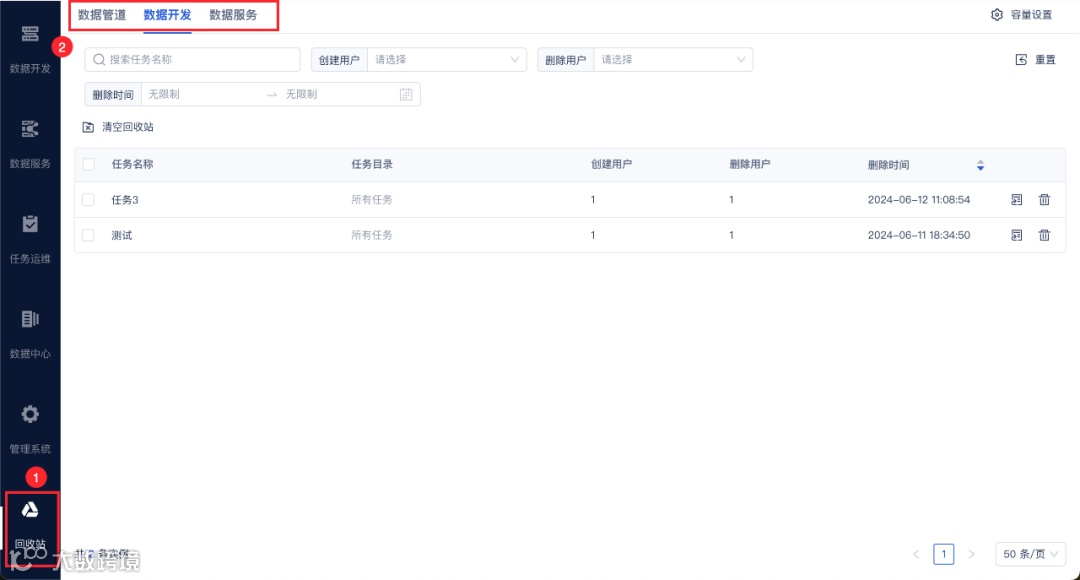Focus the 搜索任务名称 search field
The height and width of the screenshot is (580, 1080).
coord(193,60)
